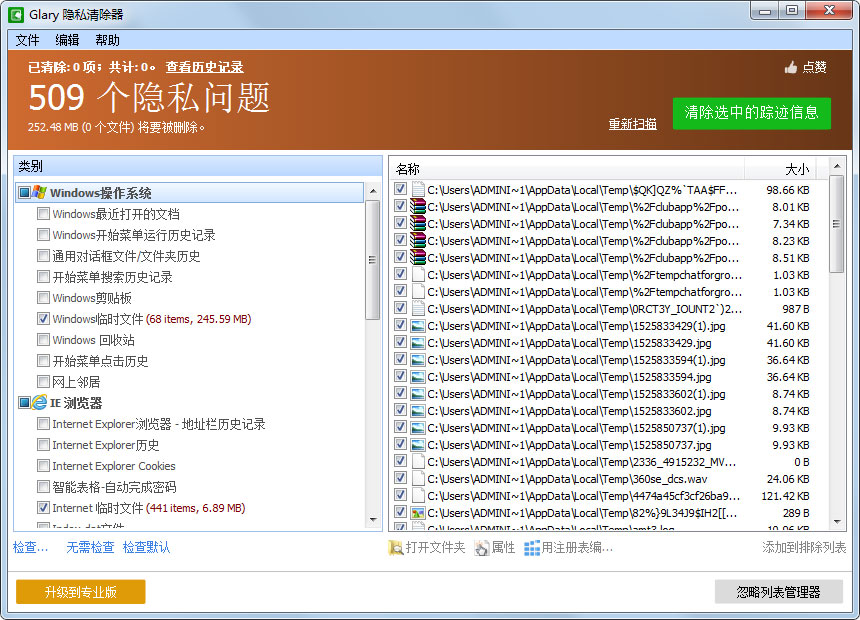Click archive icon of 7.34 KB clubapp file
This screenshot has width=860, height=620.
pyautogui.click(x=418, y=224)
